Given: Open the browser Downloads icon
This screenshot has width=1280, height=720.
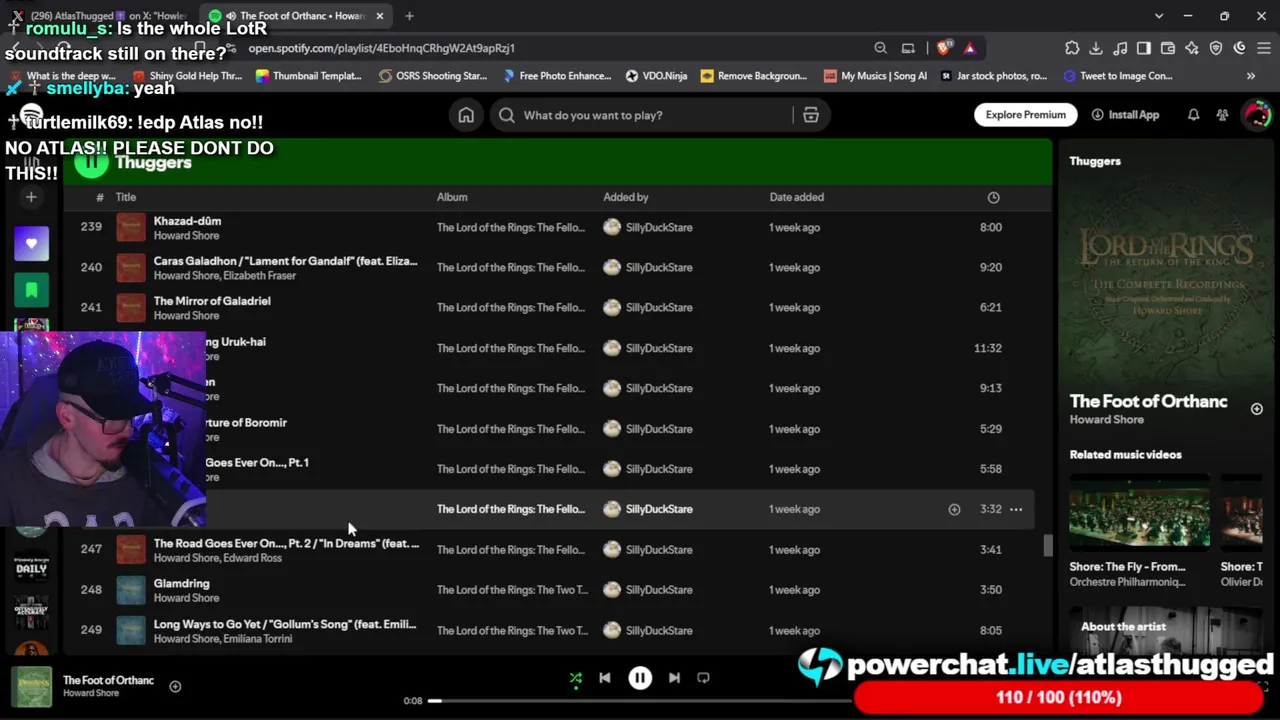Looking at the screenshot, I should [1096, 48].
